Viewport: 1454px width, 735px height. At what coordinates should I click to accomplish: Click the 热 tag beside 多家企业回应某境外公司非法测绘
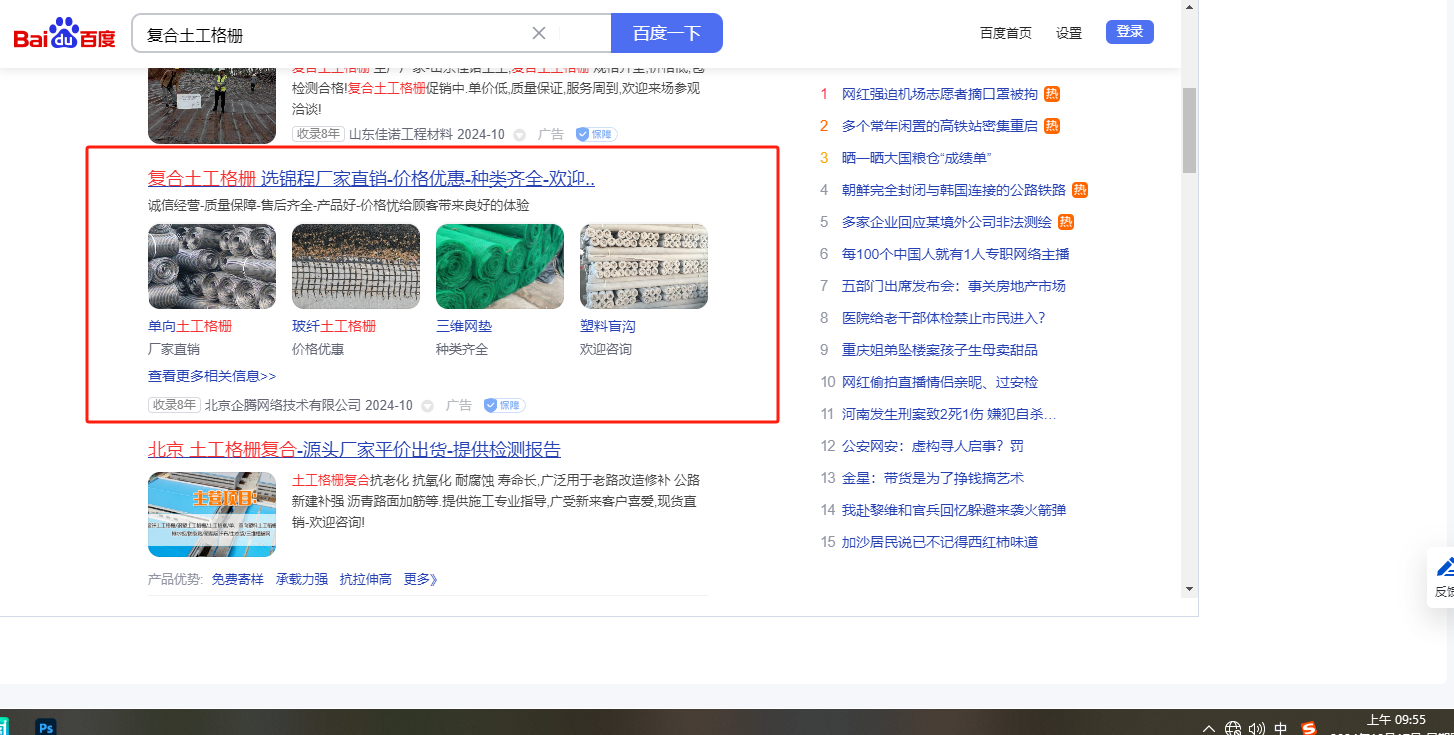pos(1066,222)
